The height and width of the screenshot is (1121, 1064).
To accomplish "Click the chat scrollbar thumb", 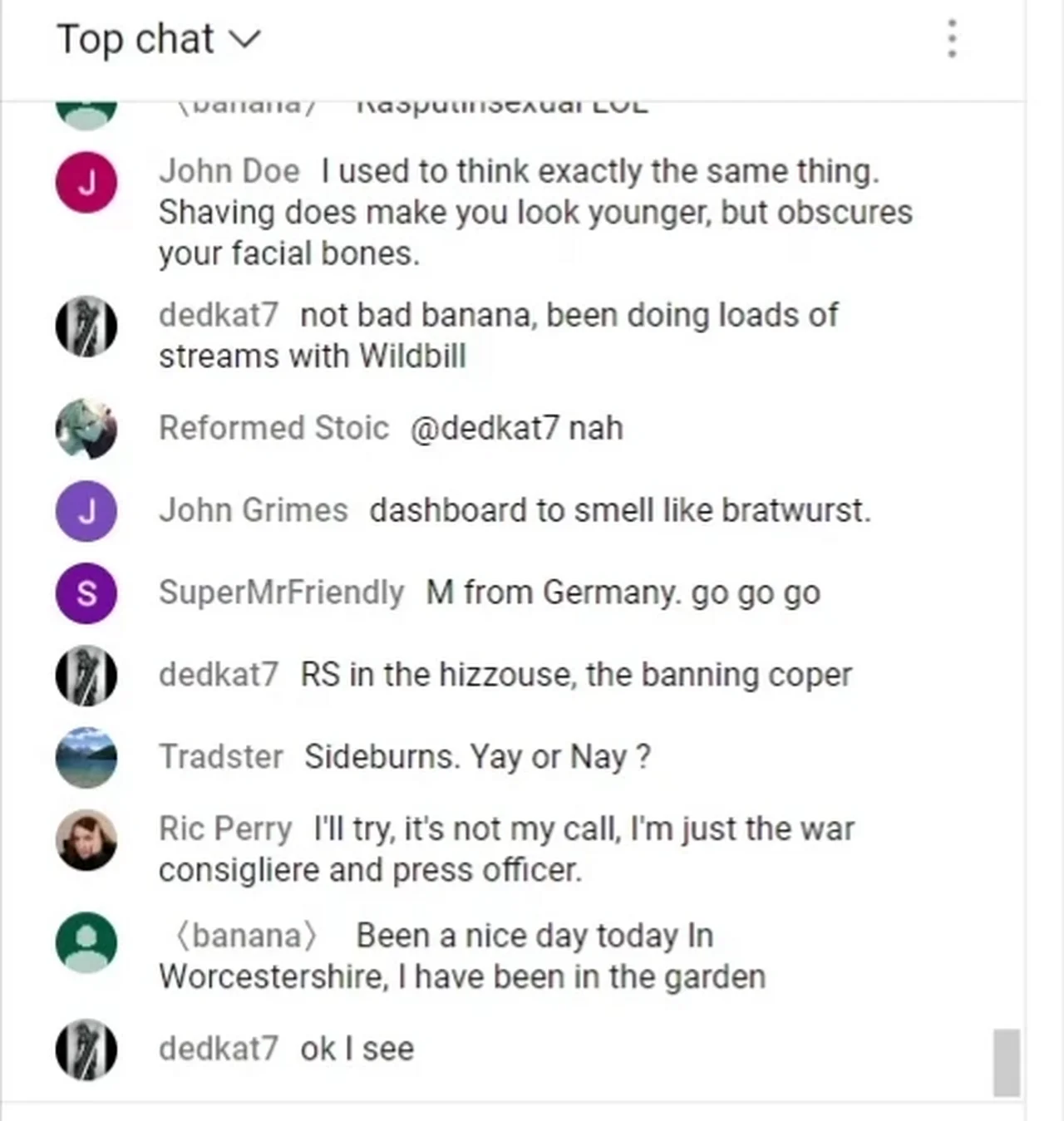I will pyautogui.click(x=1007, y=1063).
